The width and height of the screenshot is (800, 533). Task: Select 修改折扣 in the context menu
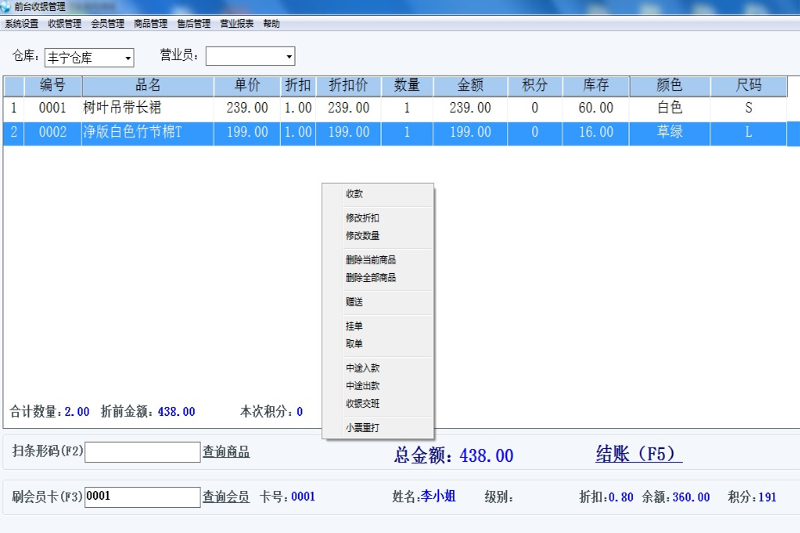[x=362, y=218]
